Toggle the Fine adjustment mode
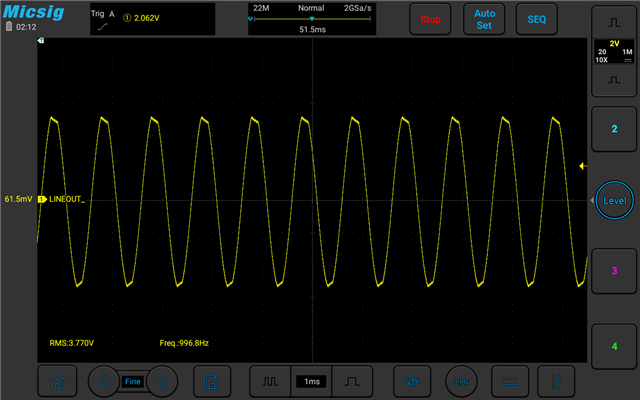 point(133,382)
